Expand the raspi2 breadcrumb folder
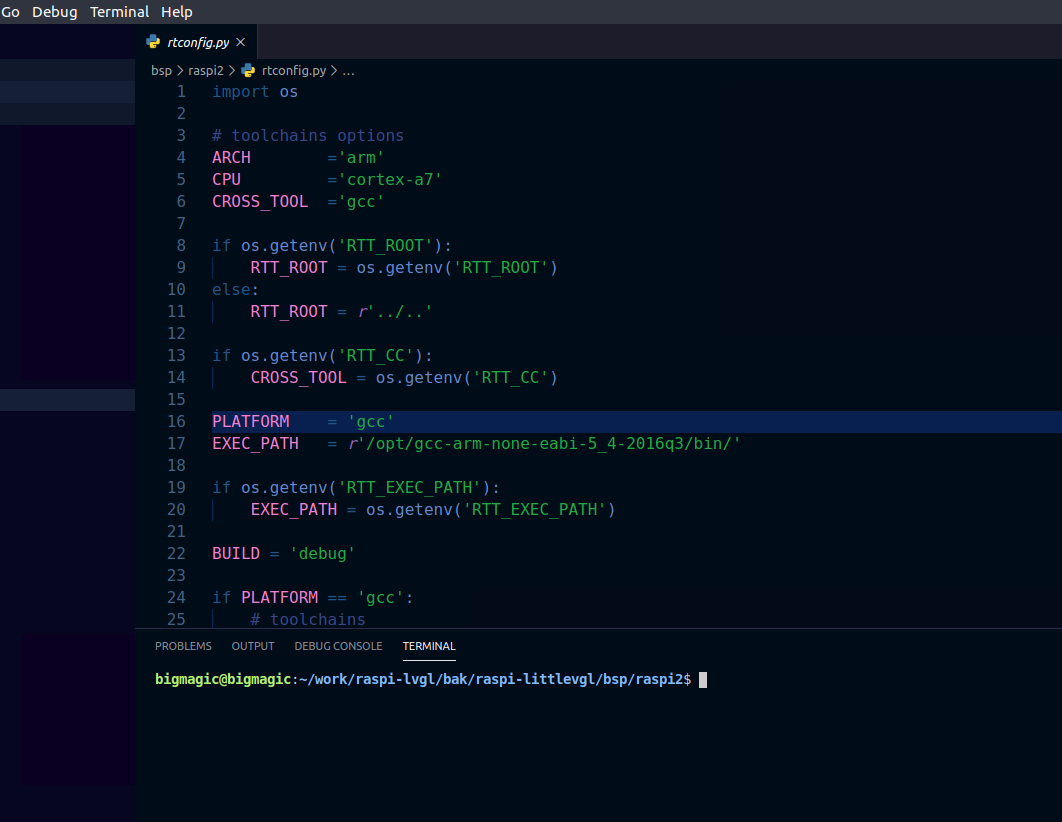Screen dimensions: 1062x822 [204, 71]
